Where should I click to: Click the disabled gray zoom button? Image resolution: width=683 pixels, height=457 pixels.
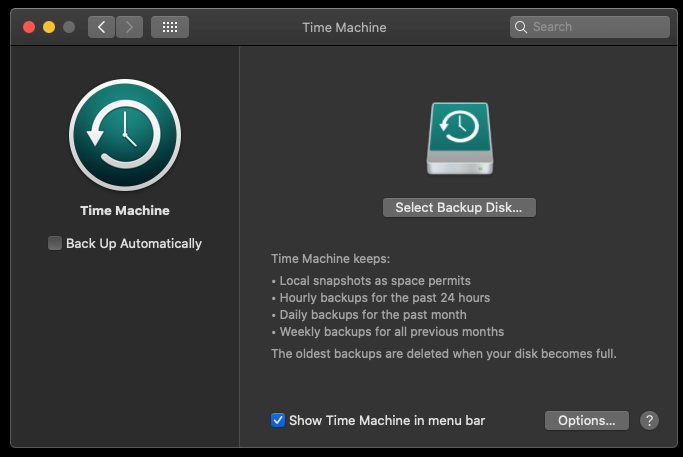pos(69,27)
